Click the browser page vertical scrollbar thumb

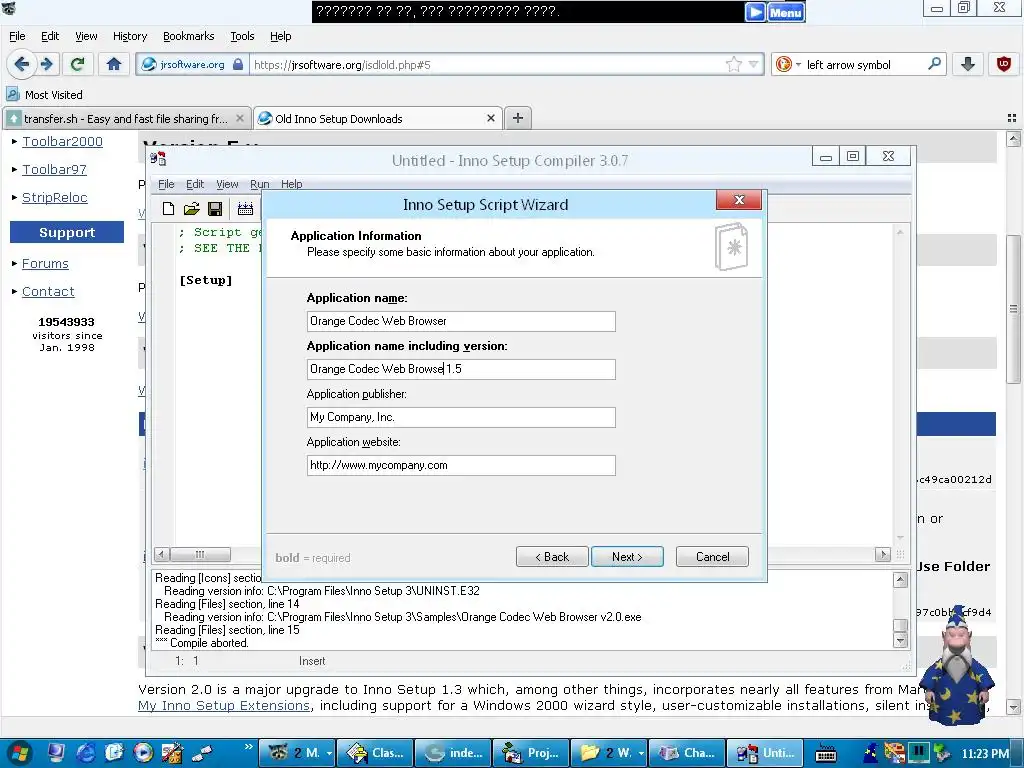tap(1013, 308)
